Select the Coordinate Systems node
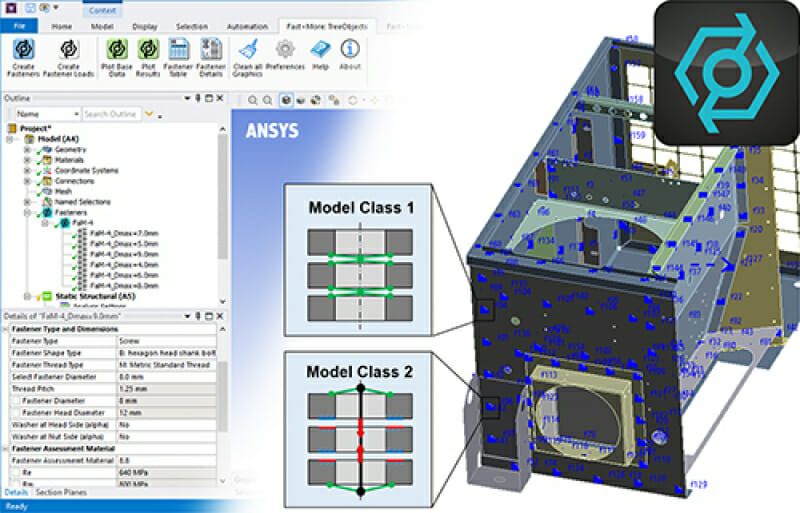 87,170
